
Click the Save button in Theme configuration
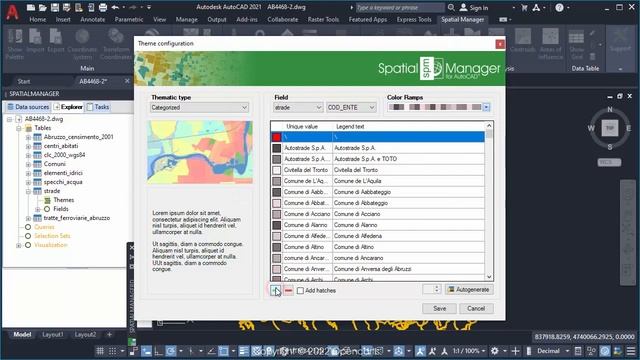(439, 308)
